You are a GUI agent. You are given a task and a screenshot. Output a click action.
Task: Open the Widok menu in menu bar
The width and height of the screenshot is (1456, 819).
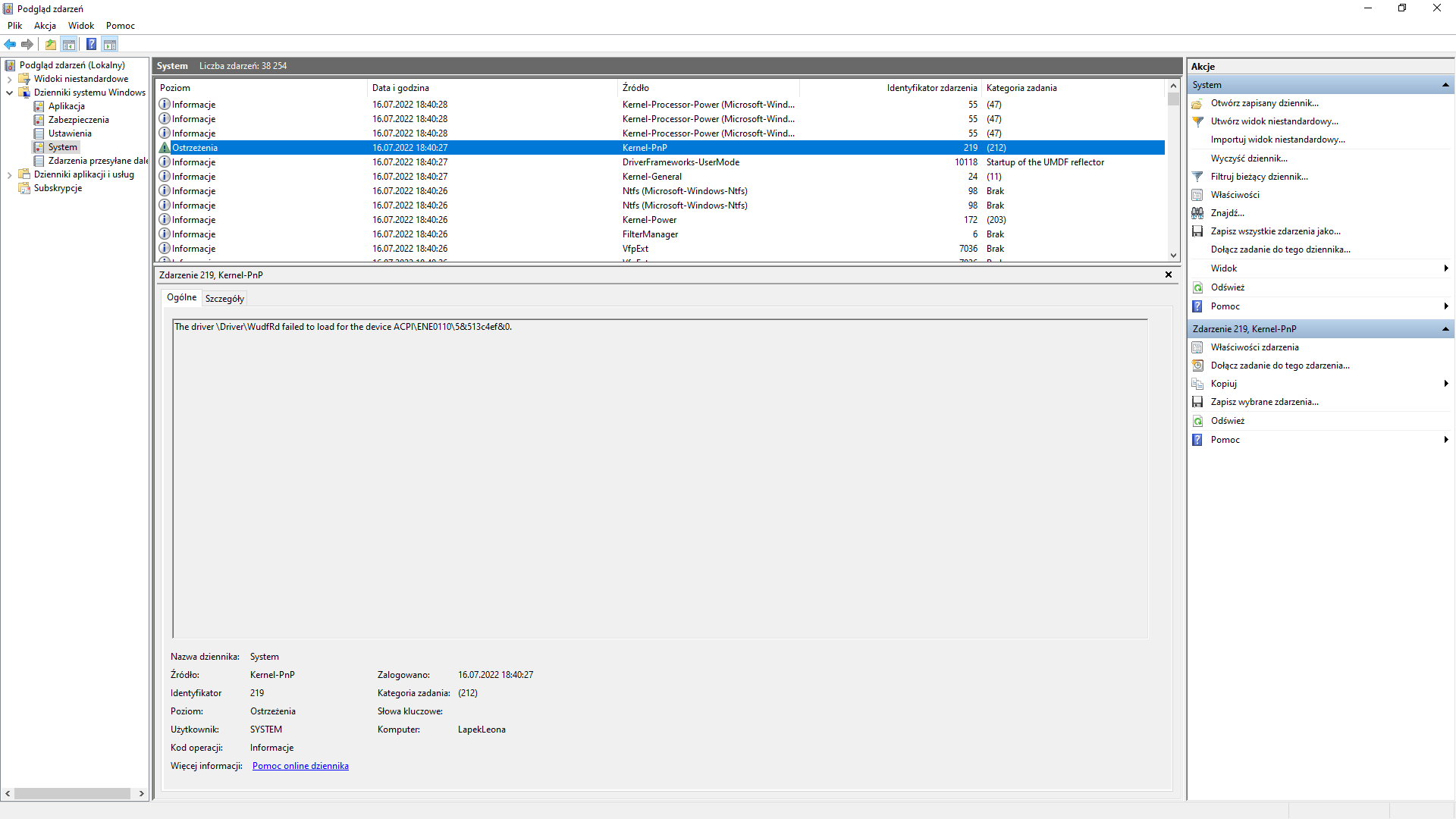tap(81, 26)
